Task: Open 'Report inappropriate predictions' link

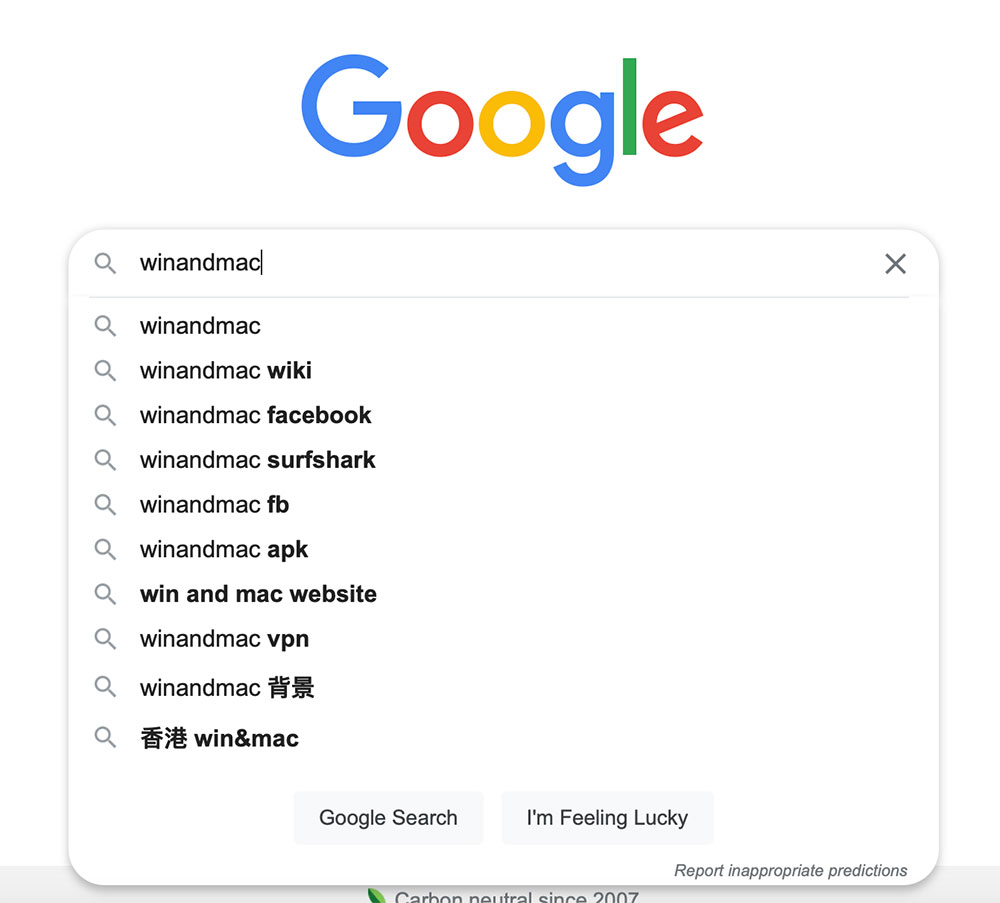Action: pyautogui.click(x=790, y=871)
